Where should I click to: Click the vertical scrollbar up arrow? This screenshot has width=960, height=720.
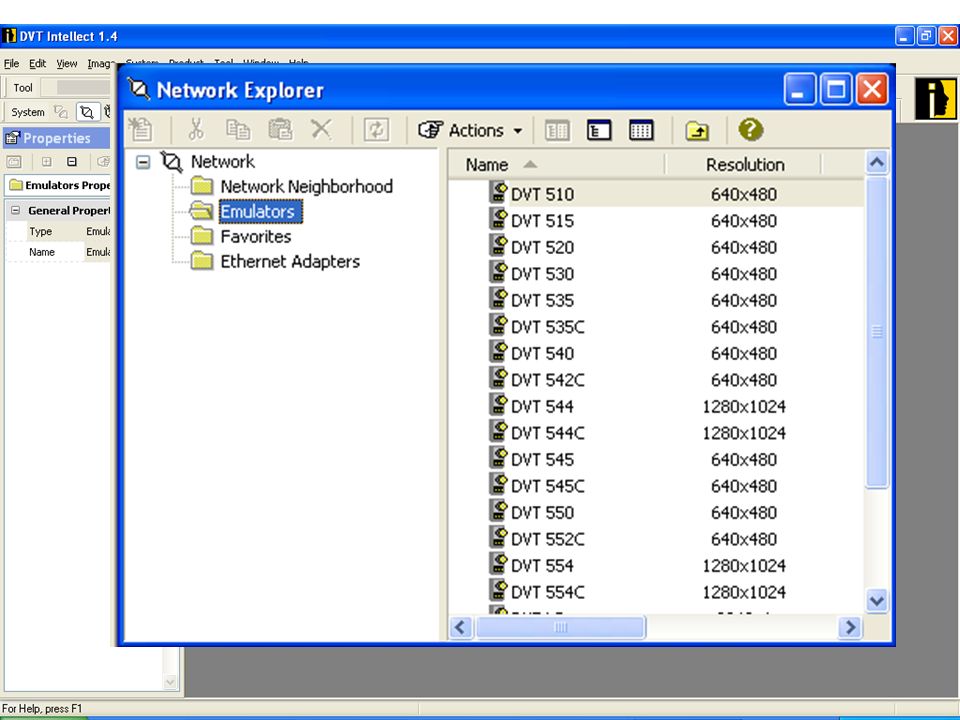pos(877,162)
